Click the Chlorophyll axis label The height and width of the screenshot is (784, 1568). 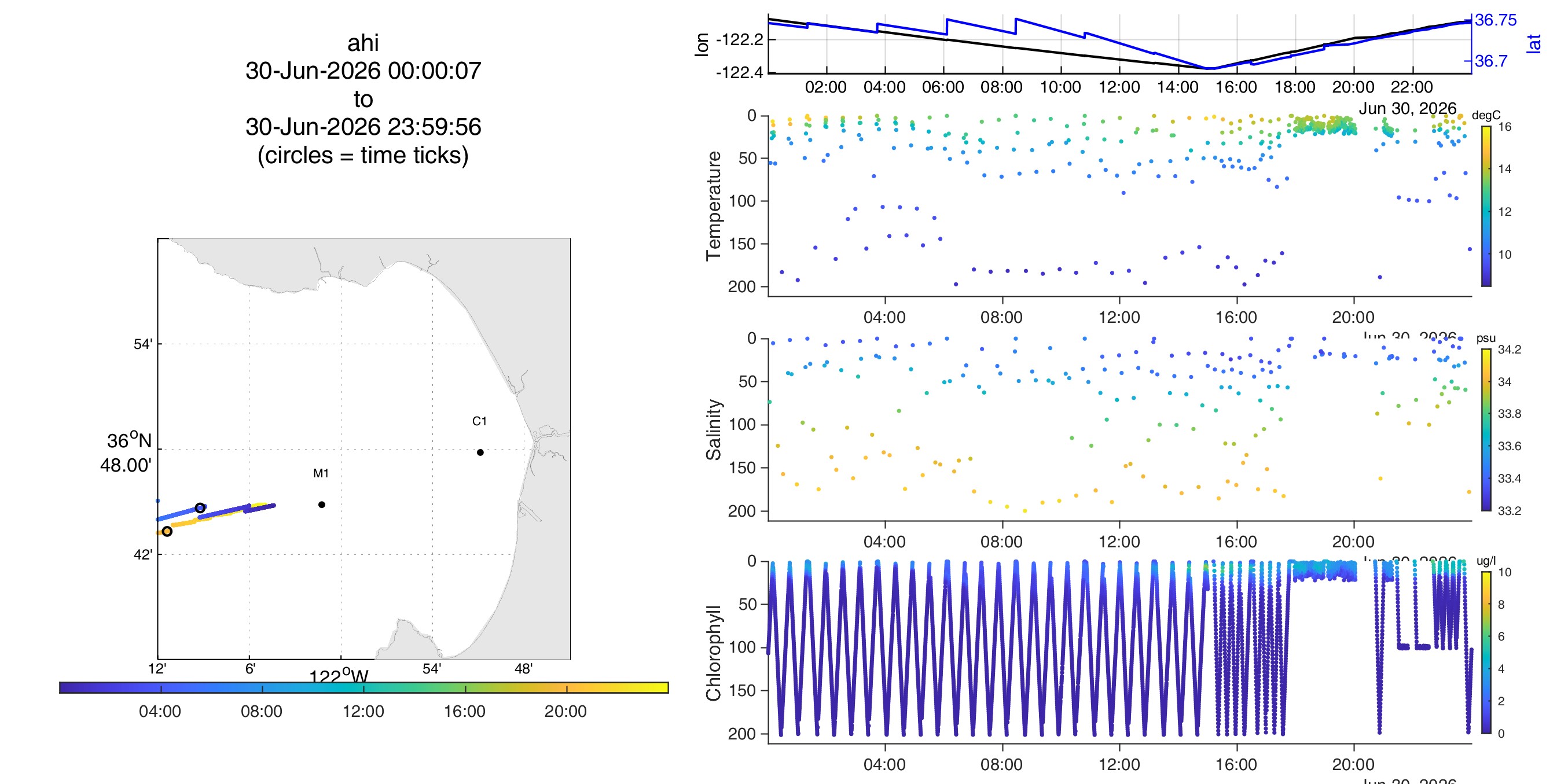tap(714, 653)
